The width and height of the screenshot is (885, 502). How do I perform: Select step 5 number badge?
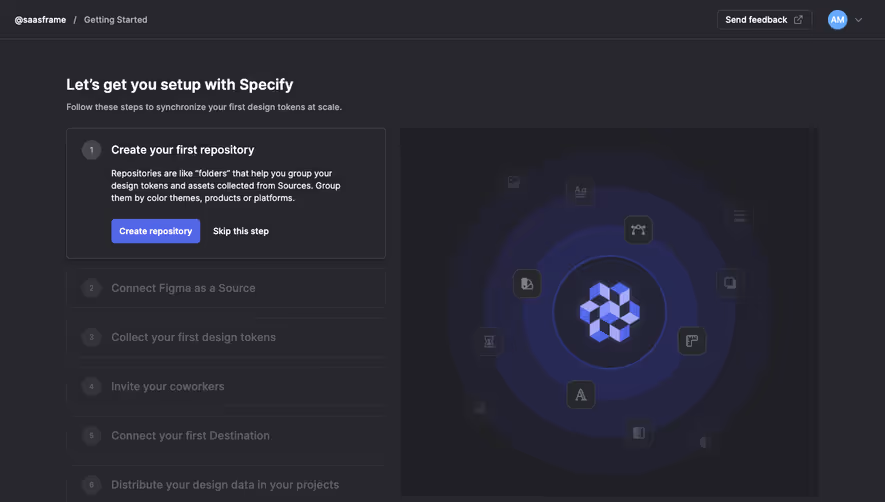[91, 435]
